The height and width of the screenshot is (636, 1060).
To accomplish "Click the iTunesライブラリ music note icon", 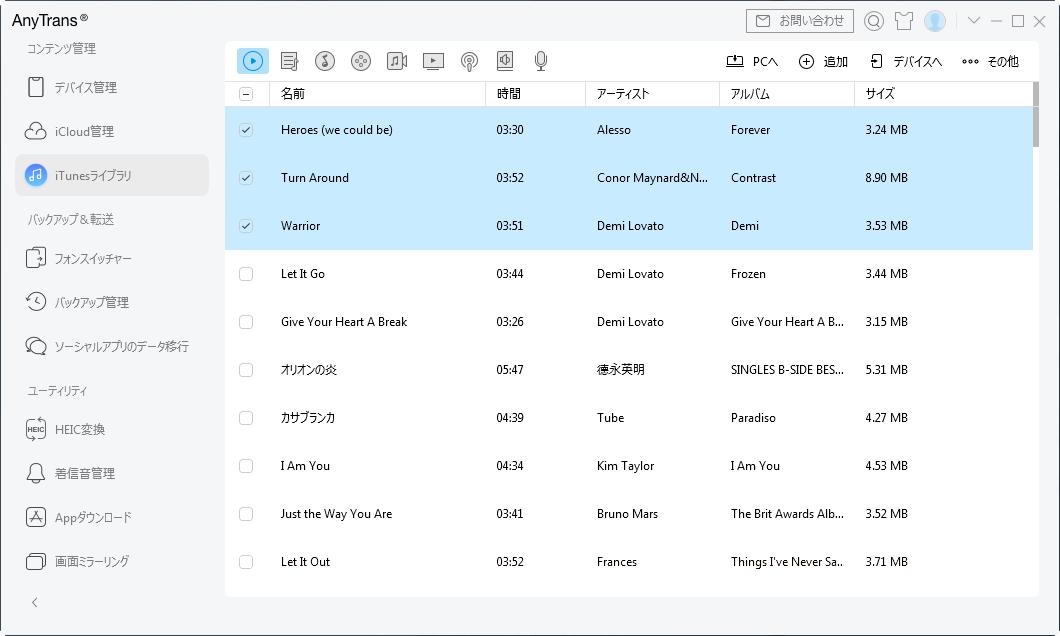I will coord(36,175).
